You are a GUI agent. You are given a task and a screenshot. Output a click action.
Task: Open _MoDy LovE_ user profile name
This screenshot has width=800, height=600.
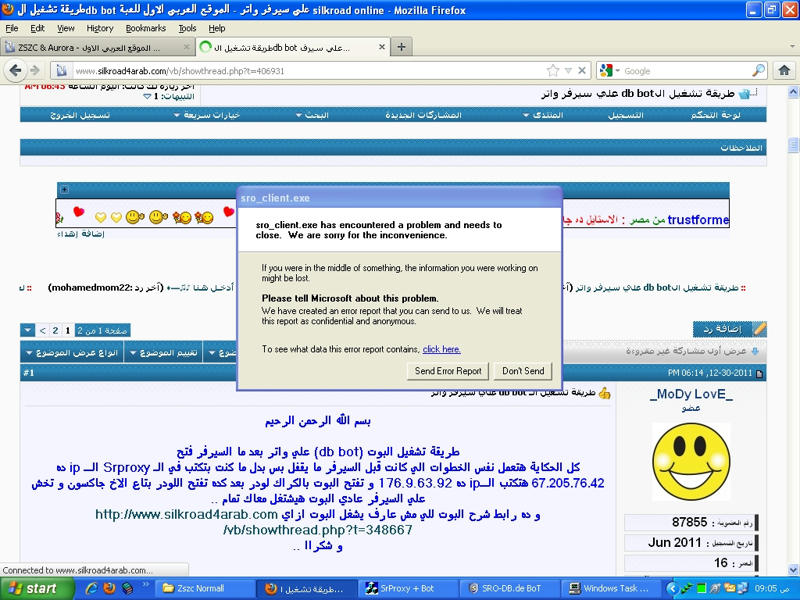(691, 394)
